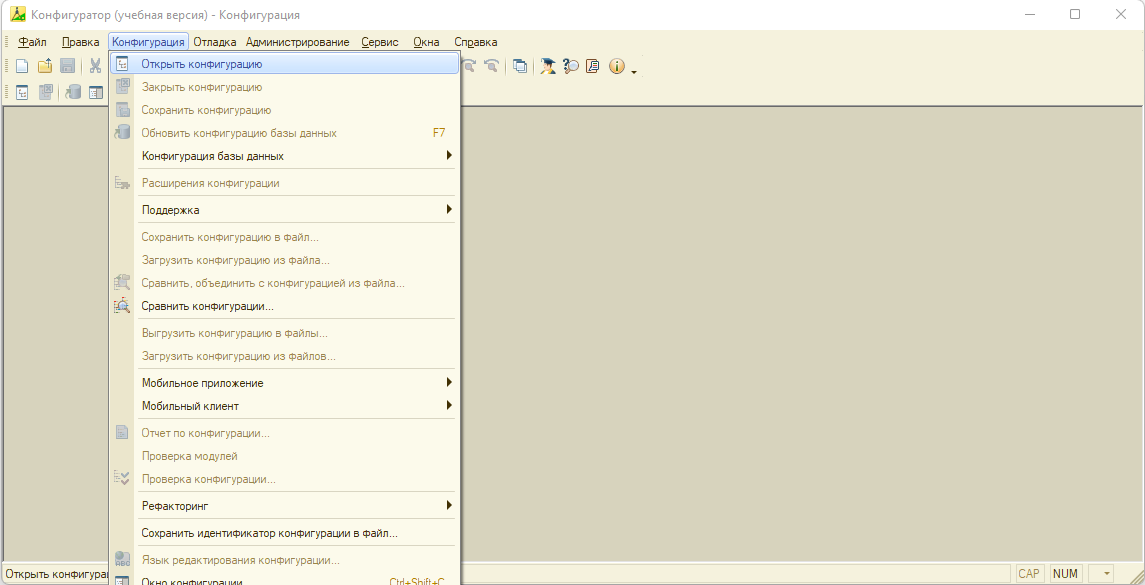Close the open Конфигурация menu bar item
The width and height of the screenshot is (1145, 585).
click(x=148, y=42)
